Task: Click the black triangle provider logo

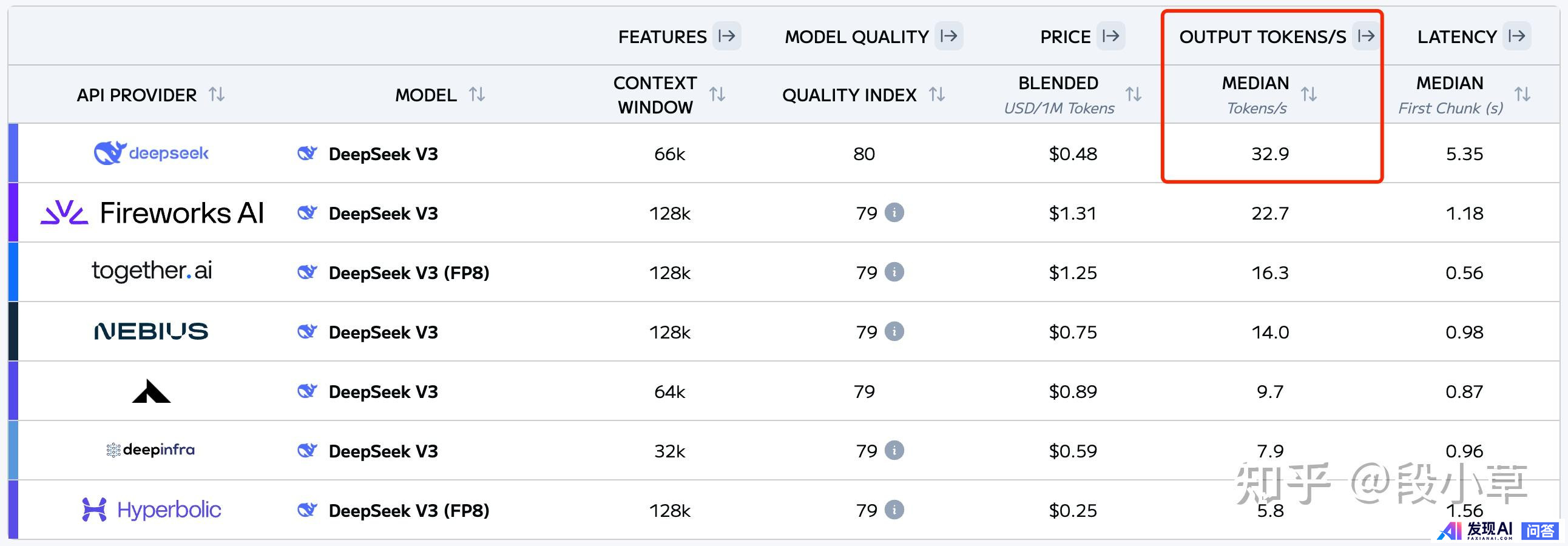Action: point(151,391)
